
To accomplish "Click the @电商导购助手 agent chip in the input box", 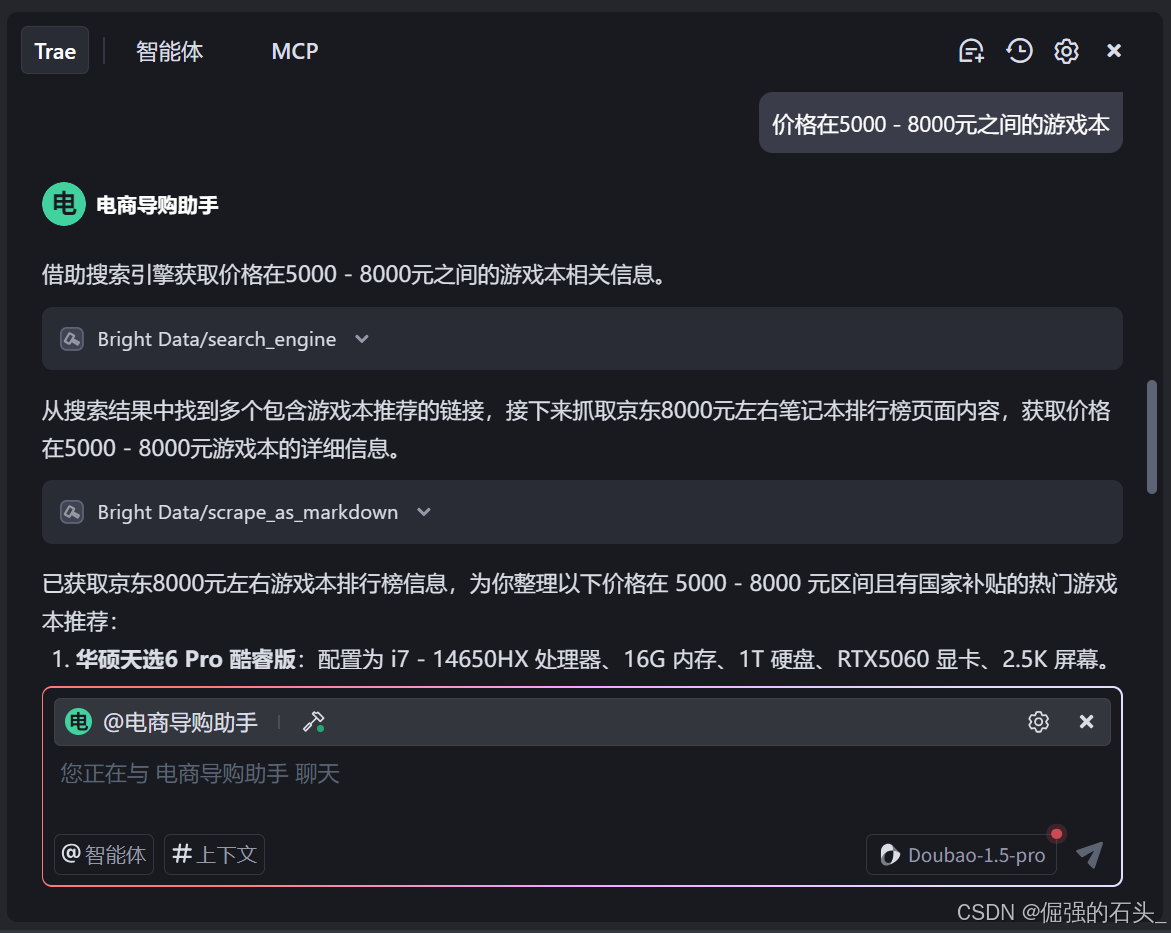I will tap(161, 722).
